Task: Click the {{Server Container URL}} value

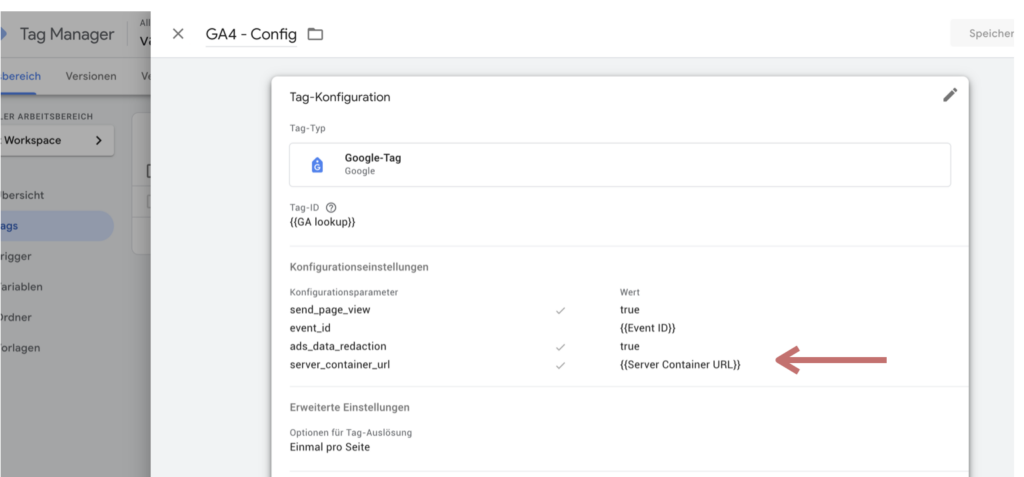Action: coord(680,365)
